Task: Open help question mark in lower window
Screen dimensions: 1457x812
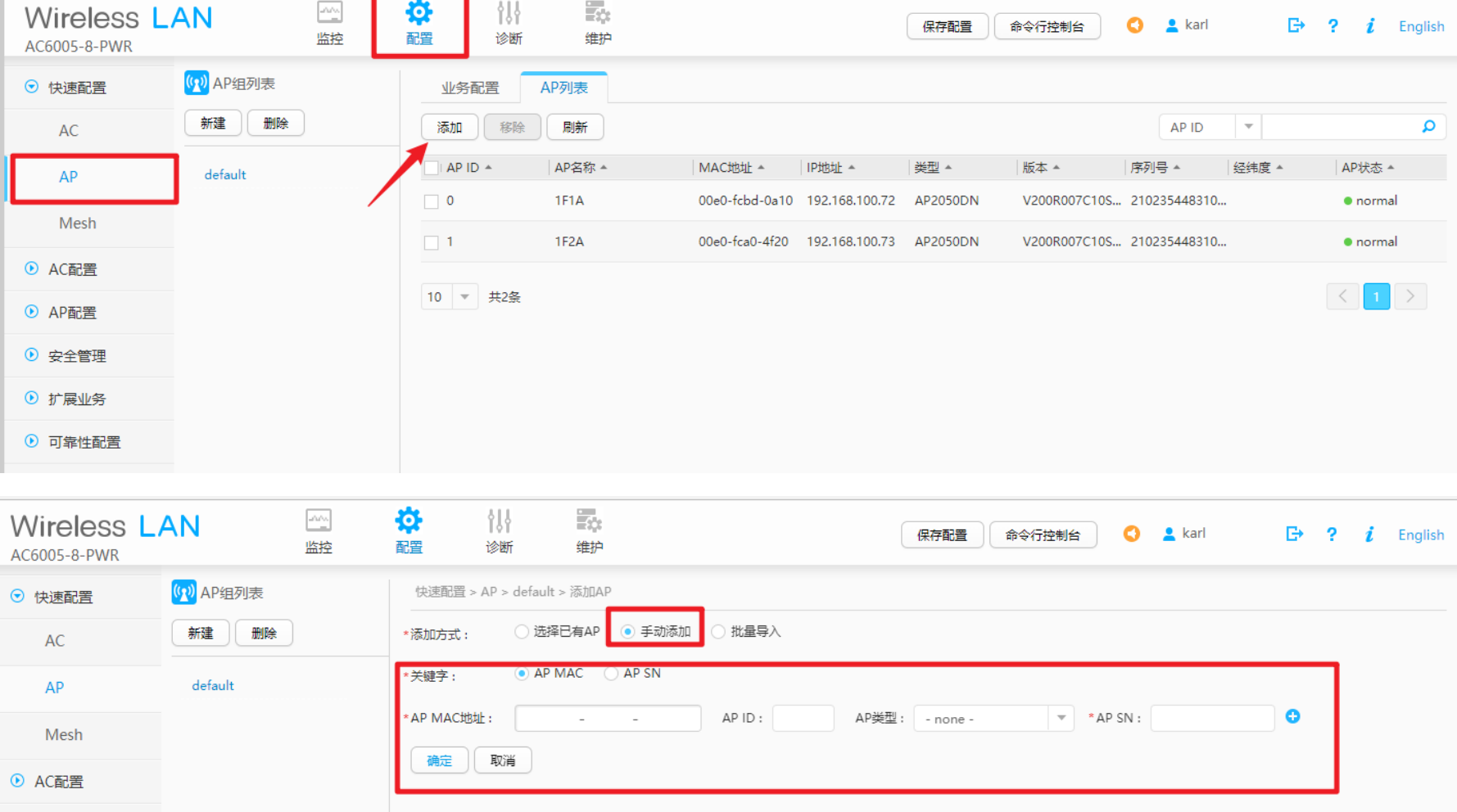Action: [1332, 534]
